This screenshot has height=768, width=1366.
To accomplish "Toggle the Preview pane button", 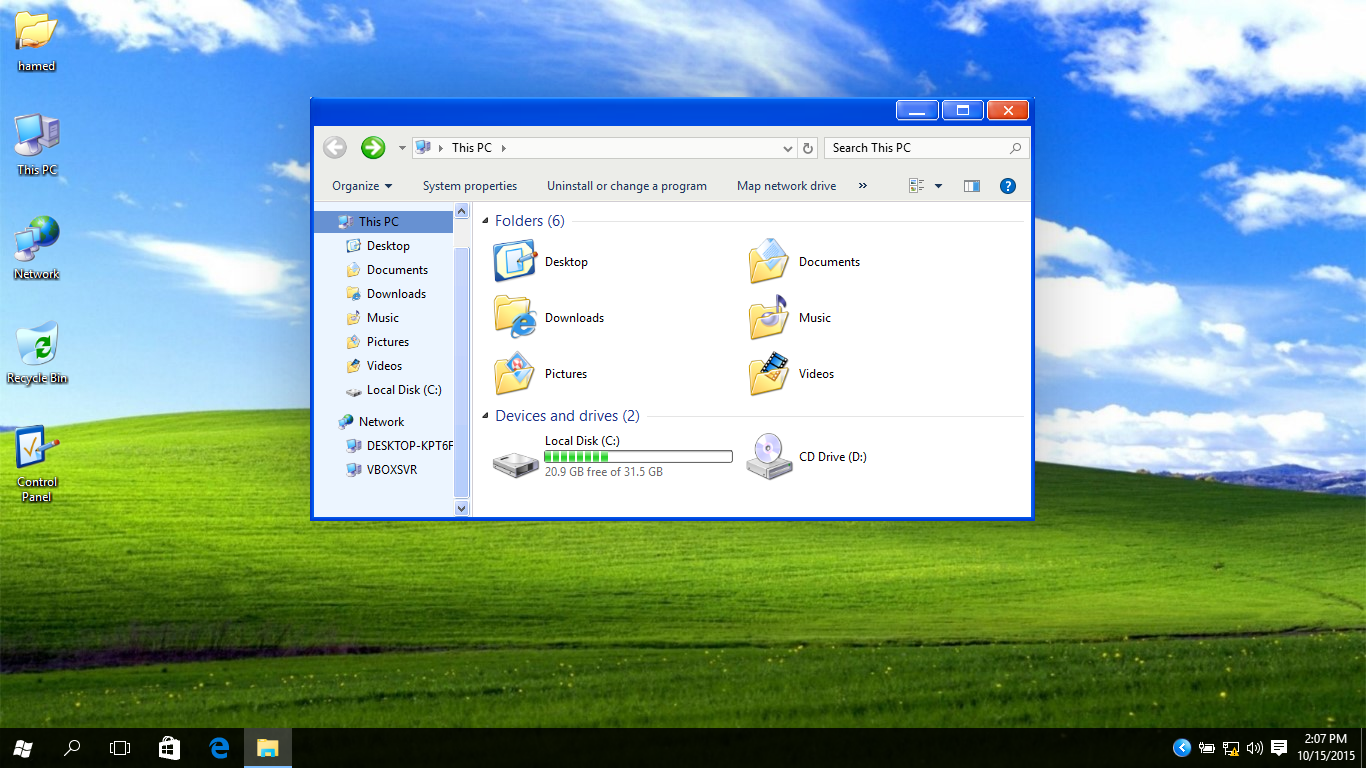I will (971, 185).
